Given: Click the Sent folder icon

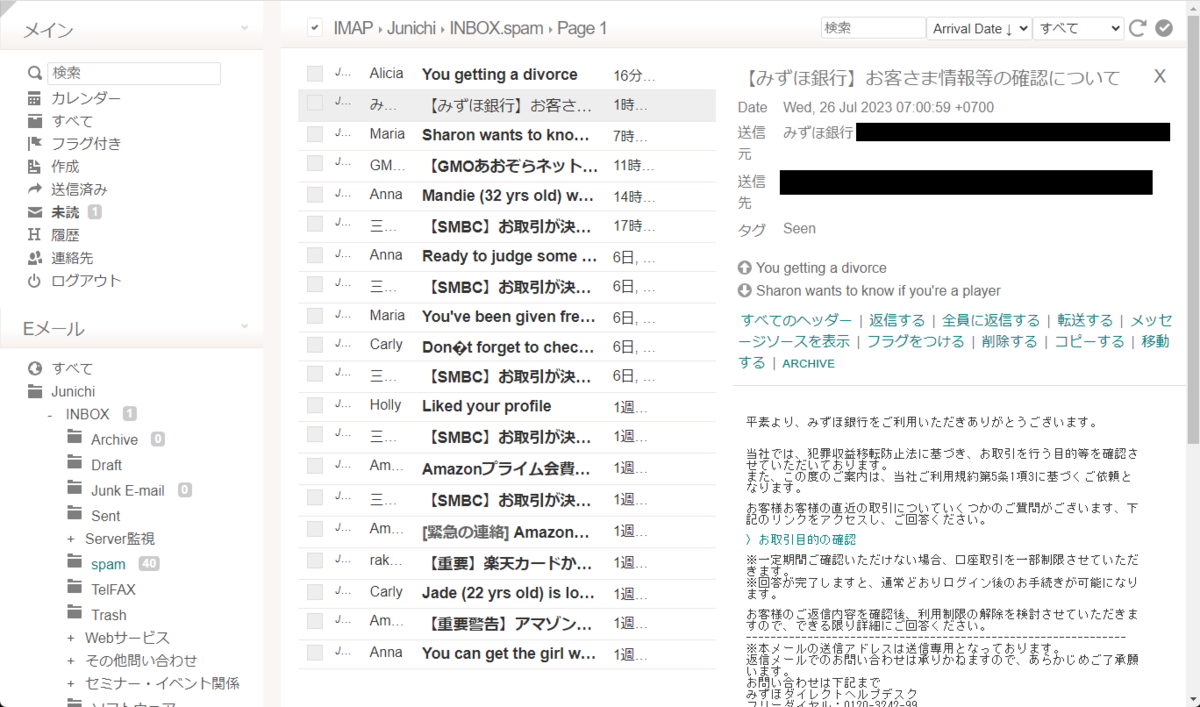Looking at the screenshot, I should [x=74, y=514].
